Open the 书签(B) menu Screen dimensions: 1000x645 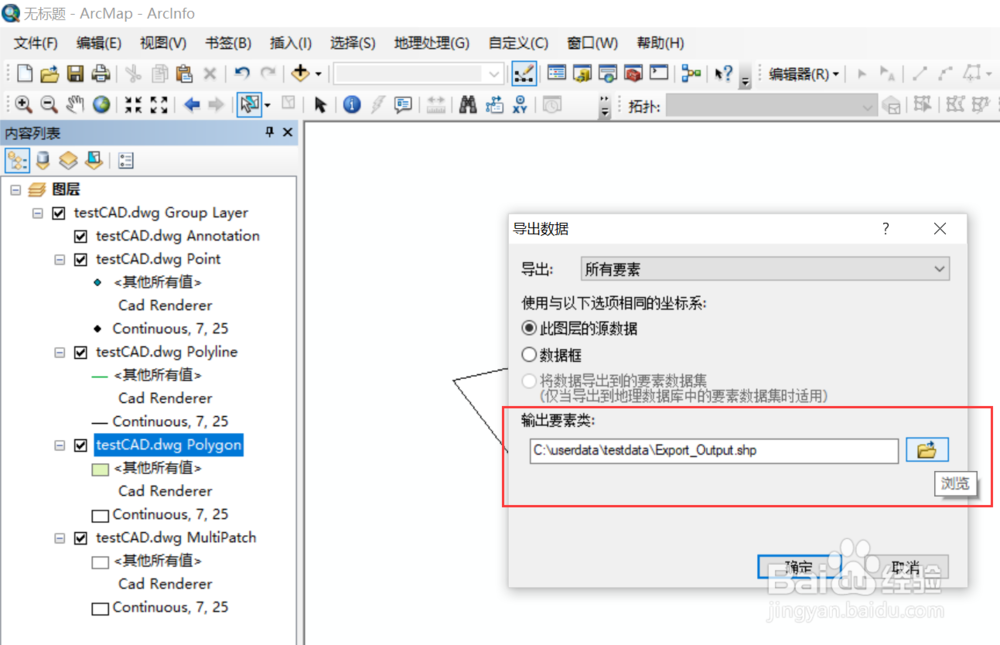228,43
